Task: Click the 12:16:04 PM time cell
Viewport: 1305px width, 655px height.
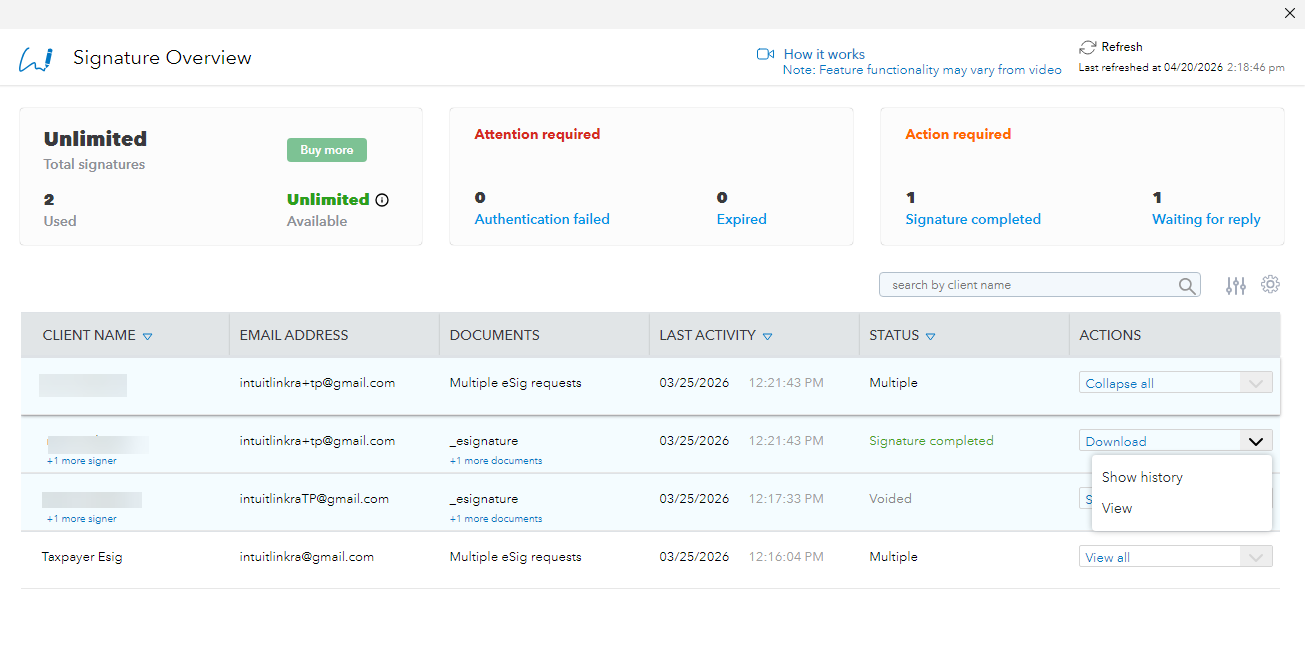Action: [785, 557]
